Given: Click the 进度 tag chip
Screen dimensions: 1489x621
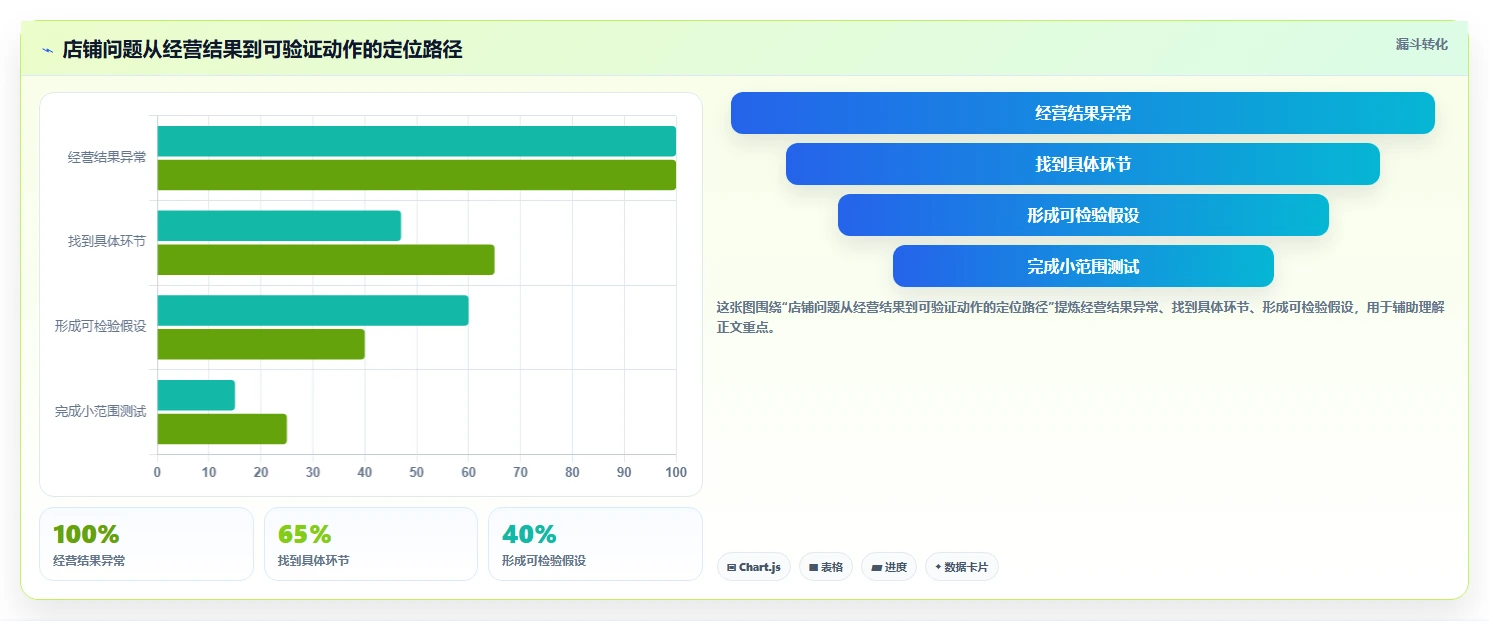Looking at the screenshot, I should [x=889, y=567].
